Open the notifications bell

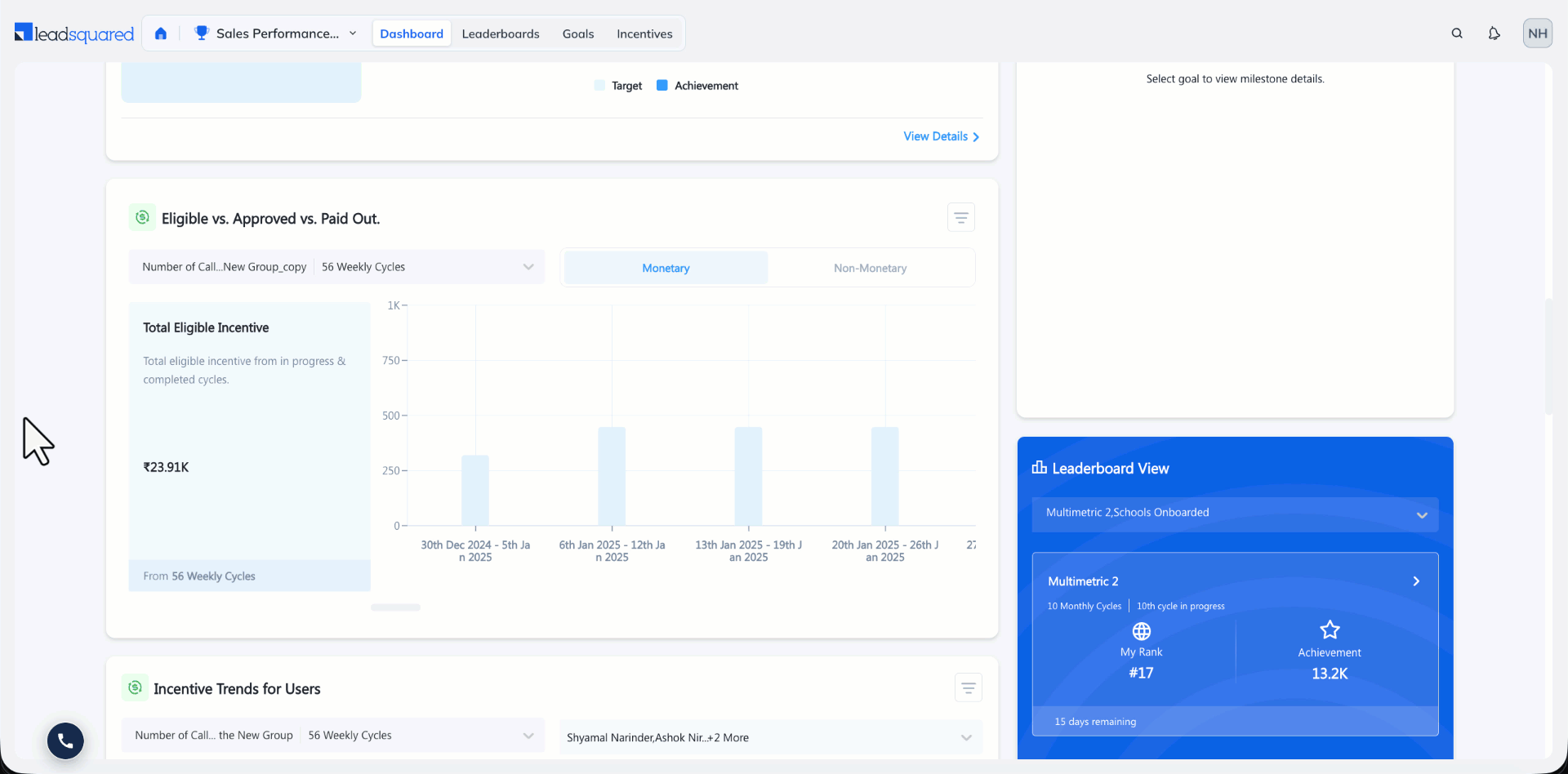click(1494, 33)
